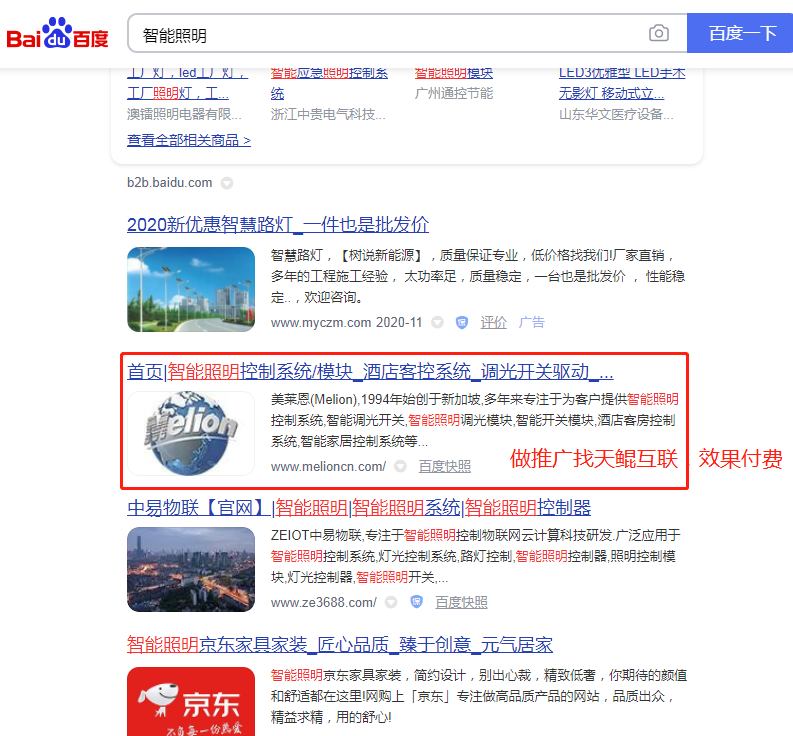Click the Melion globe logo thumbnail
Image resolution: width=793 pixels, height=736 pixels.
point(191,434)
